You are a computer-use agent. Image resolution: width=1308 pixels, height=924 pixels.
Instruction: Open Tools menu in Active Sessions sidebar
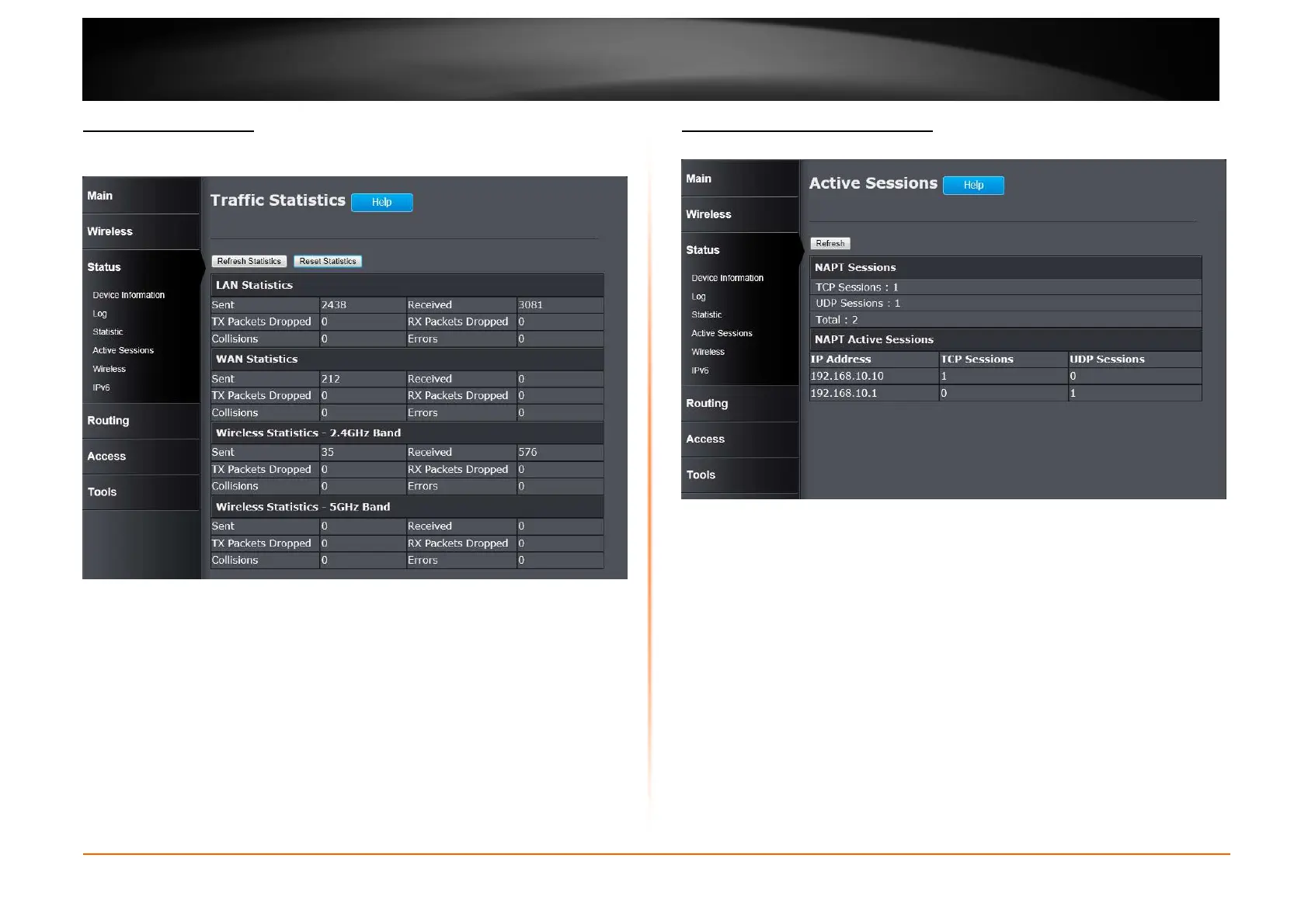tap(740, 475)
